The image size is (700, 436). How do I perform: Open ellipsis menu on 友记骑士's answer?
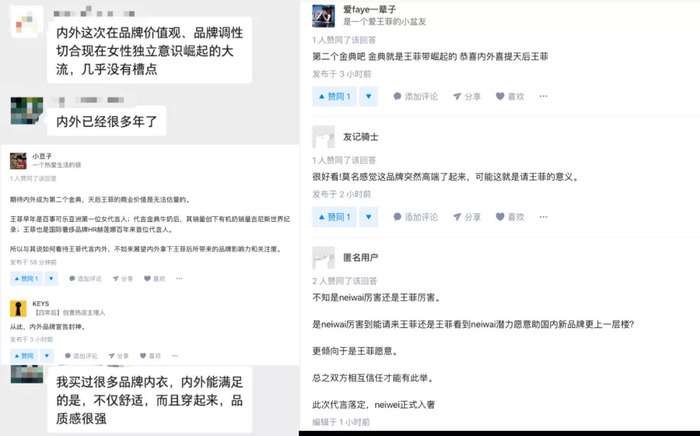(543, 217)
